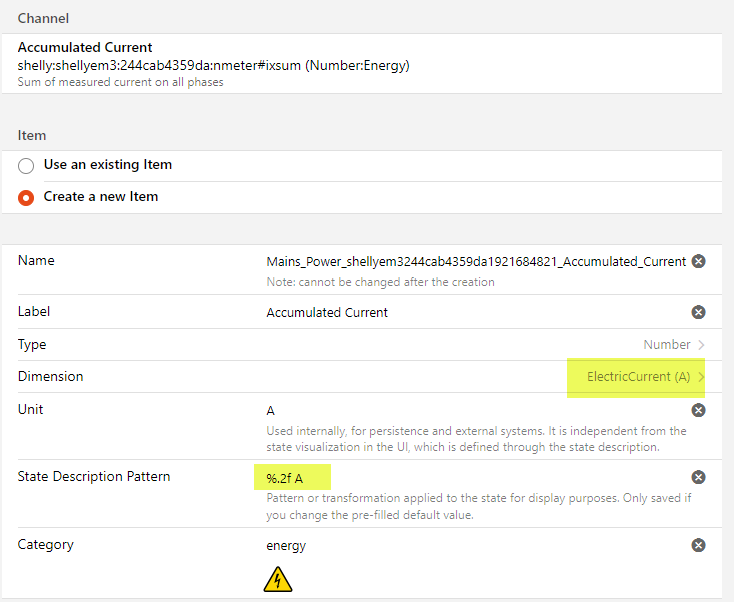734x602 pixels.
Task: Clear the Name field with its X icon
Action: (699, 261)
